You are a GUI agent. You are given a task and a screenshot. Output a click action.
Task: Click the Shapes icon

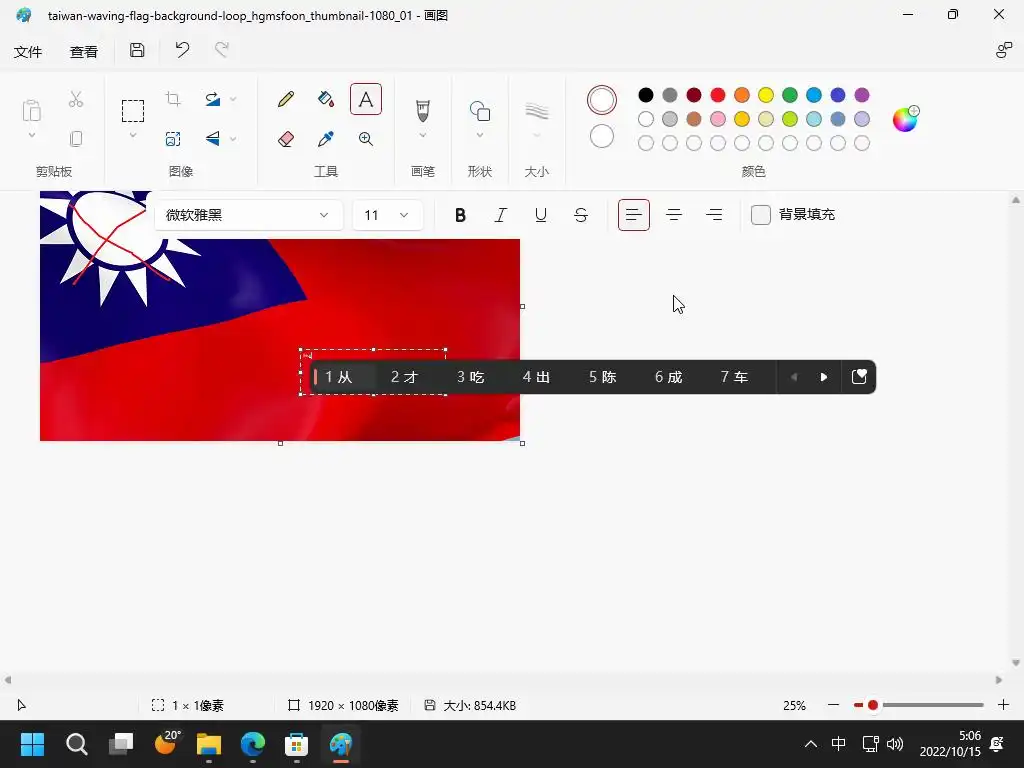coord(480,111)
